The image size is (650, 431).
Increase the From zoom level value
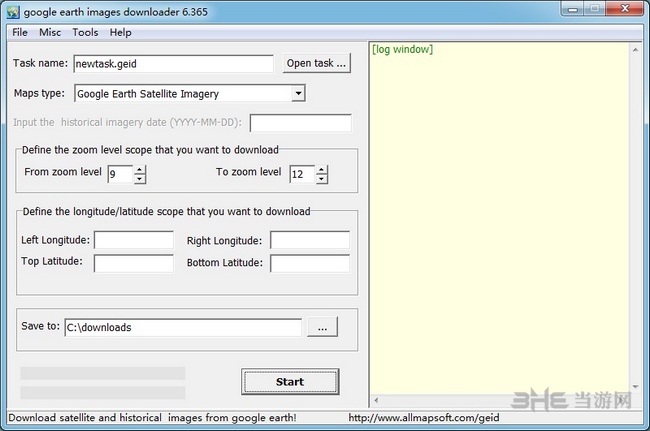[140, 169]
